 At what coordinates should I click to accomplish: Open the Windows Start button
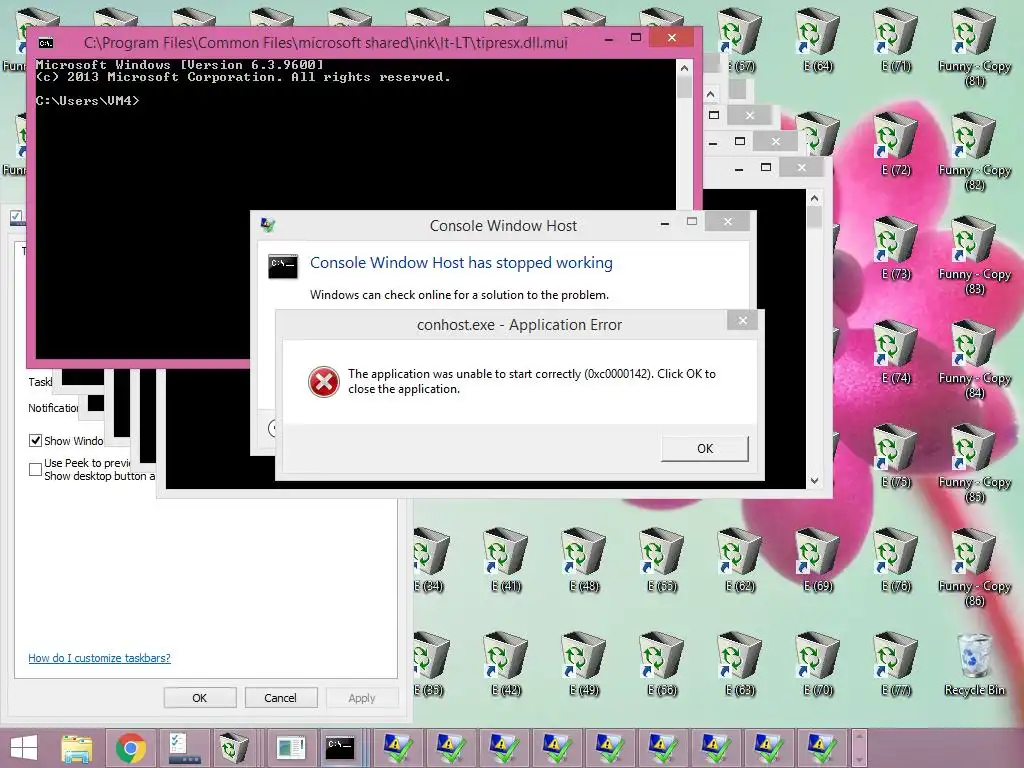coord(24,748)
